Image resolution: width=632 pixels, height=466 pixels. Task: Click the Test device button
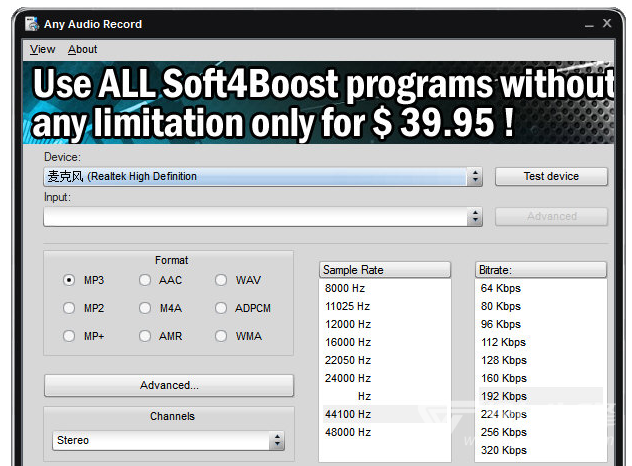click(551, 177)
